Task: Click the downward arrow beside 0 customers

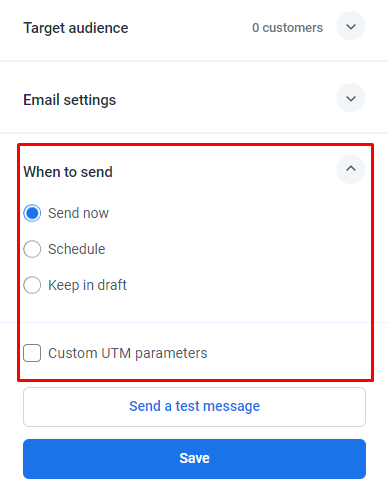Action: pyautogui.click(x=351, y=26)
